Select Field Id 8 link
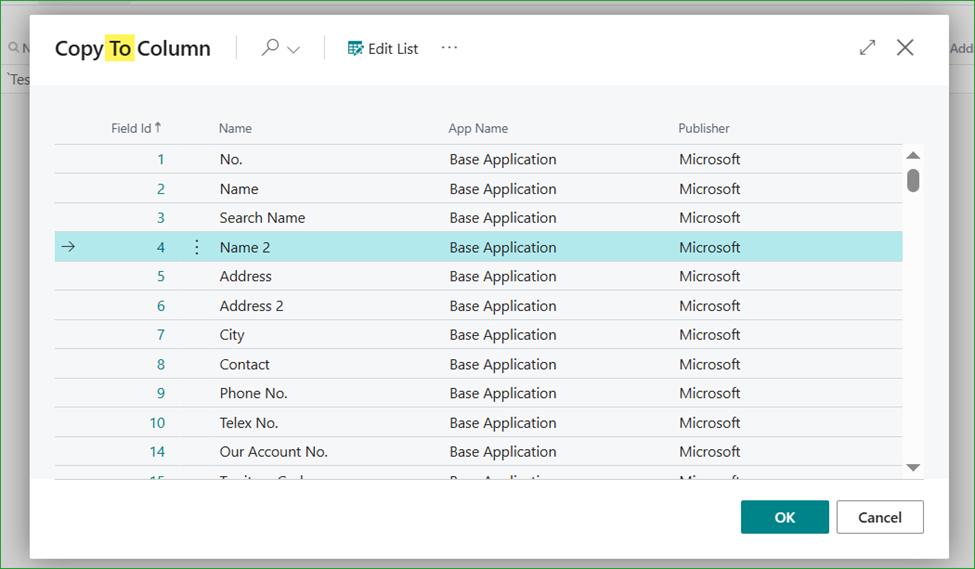This screenshot has height=569, width=975. [x=160, y=364]
